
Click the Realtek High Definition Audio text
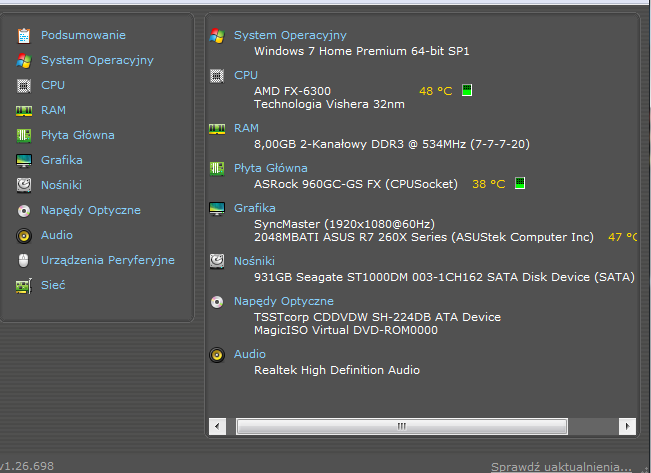click(x=337, y=370)
